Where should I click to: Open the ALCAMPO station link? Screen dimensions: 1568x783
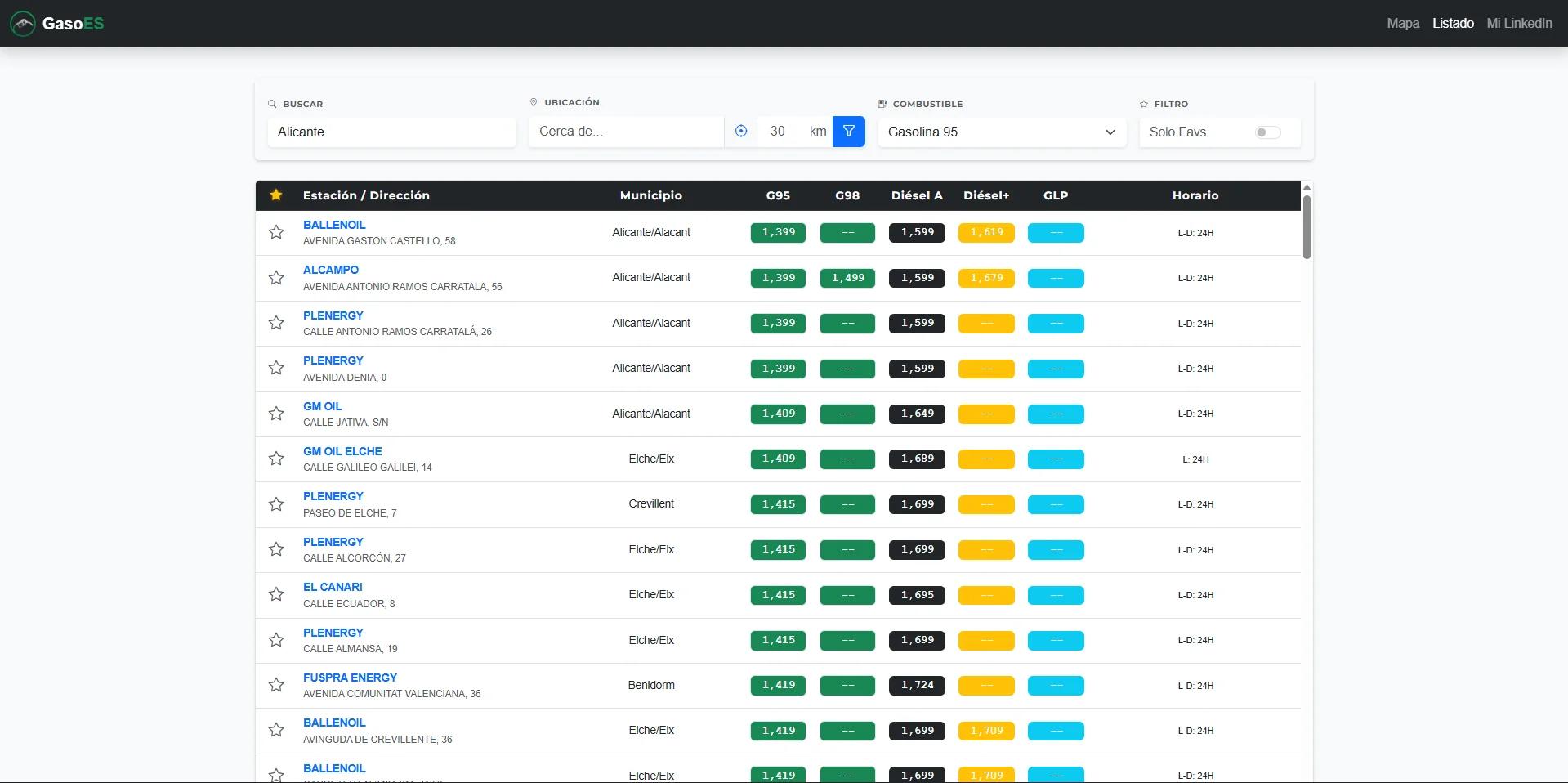331,270
